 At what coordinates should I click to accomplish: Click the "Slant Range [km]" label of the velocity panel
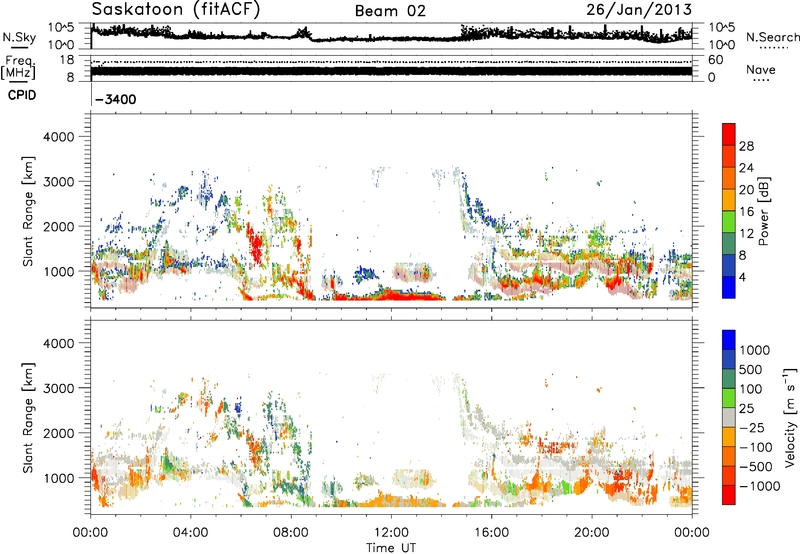29,417
